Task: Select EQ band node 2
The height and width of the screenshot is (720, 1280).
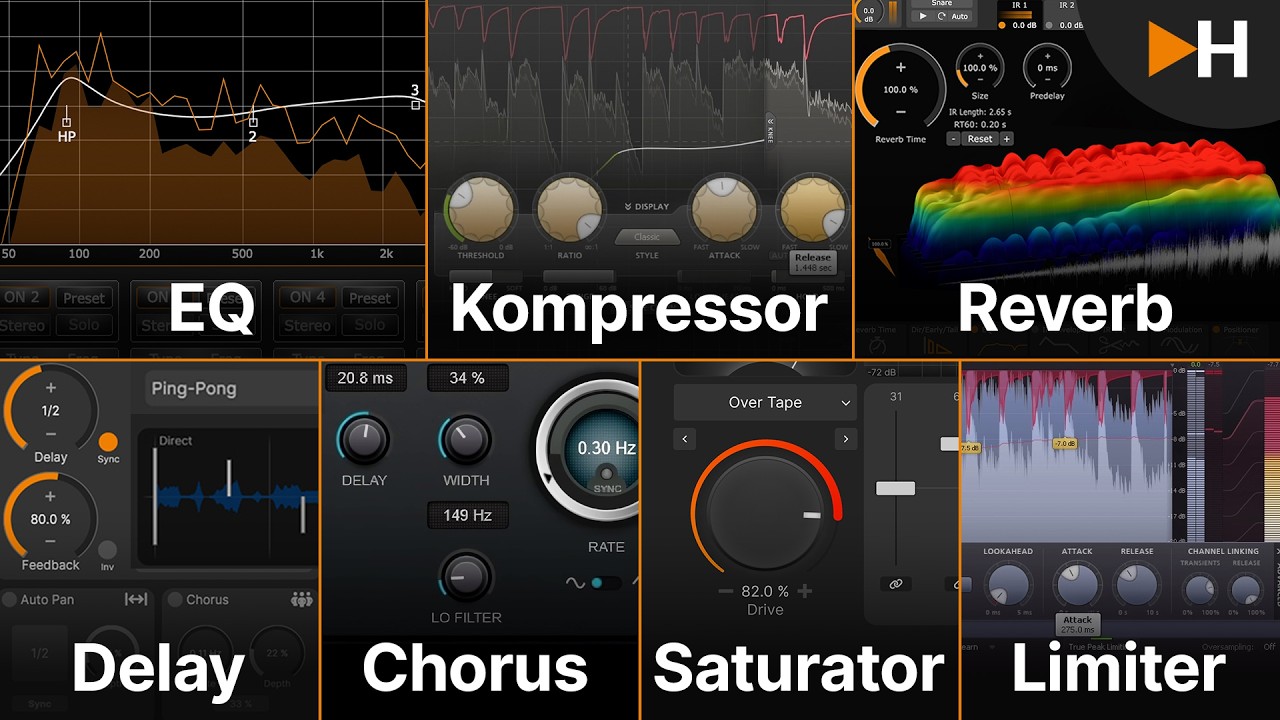Action: point(253,122)
